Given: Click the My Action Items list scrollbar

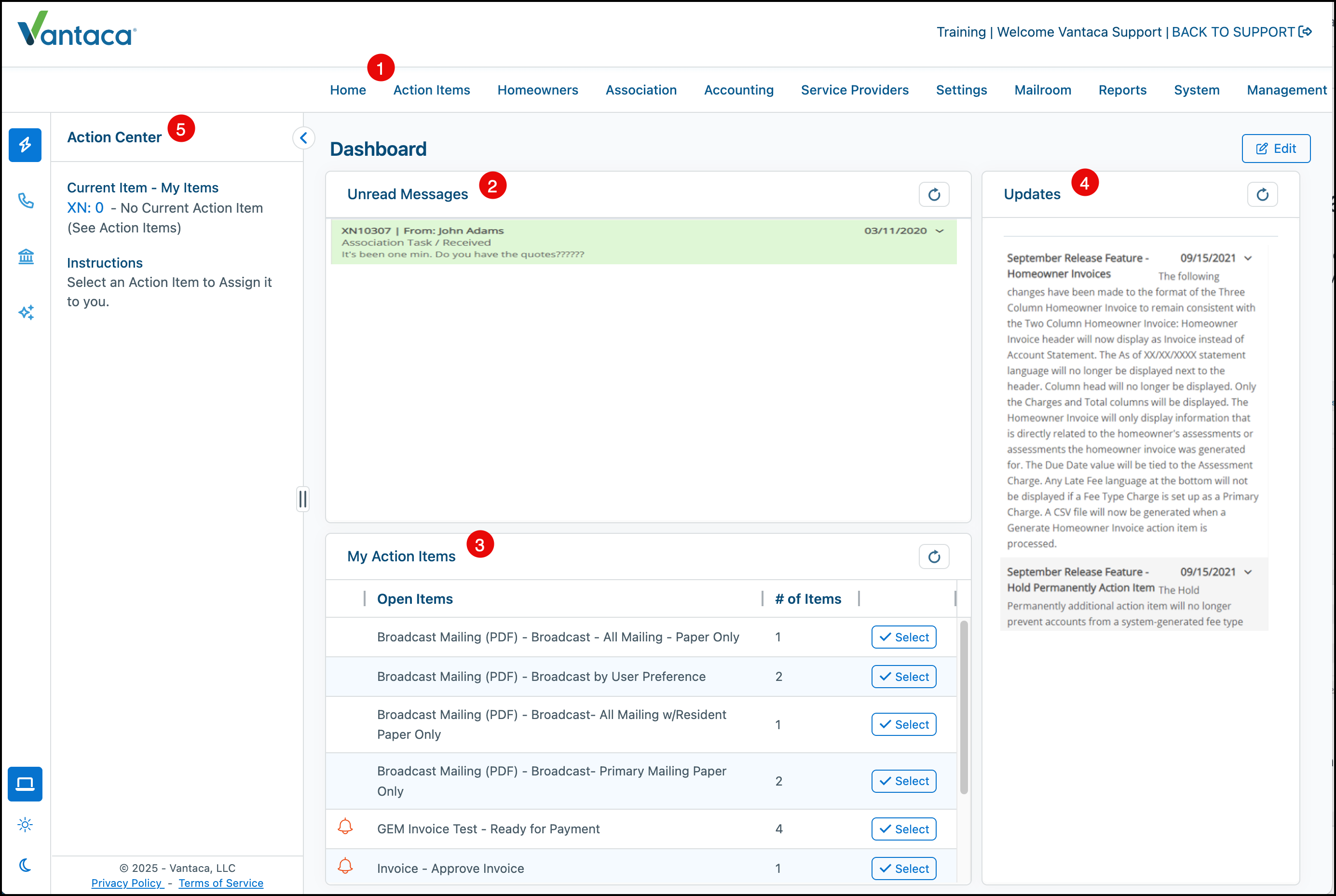Looking at the screenshot, I should [x=964, y=707].
